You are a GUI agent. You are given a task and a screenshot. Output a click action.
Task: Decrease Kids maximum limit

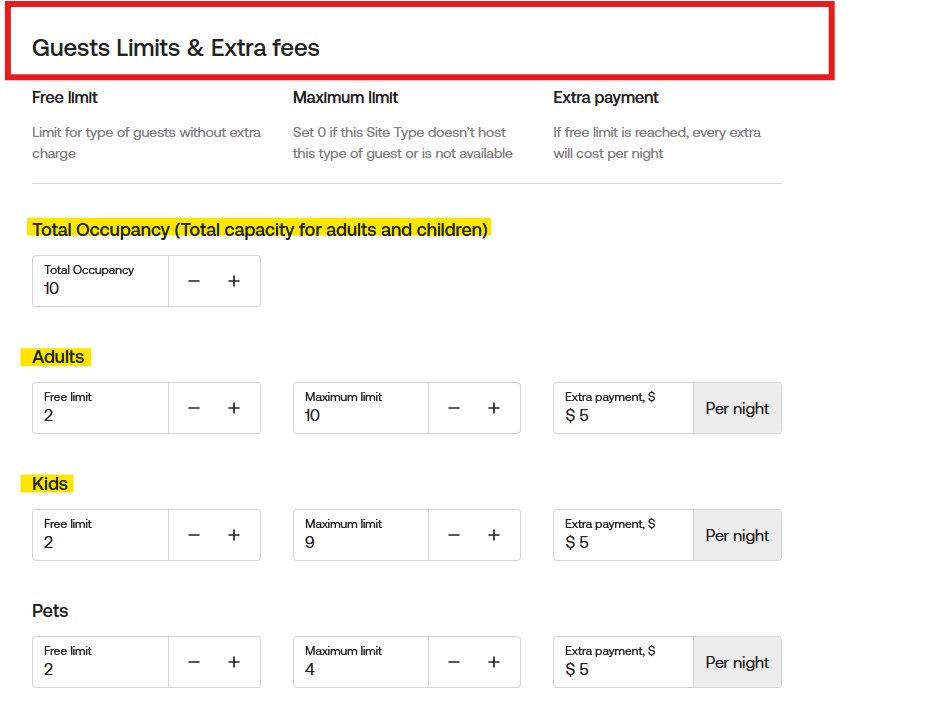(x=454, y=535)
